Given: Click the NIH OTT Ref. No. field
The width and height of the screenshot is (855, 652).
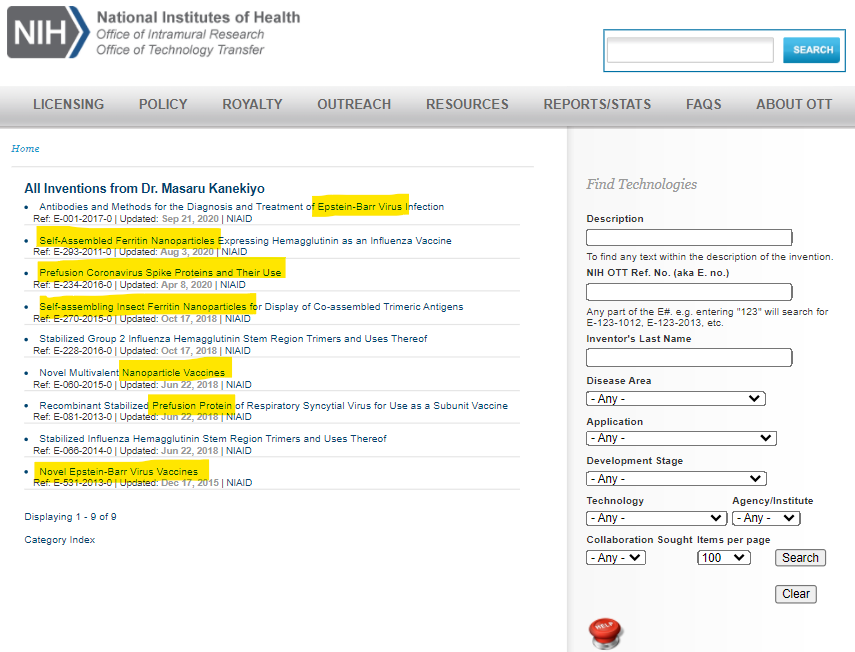Looking at the screenshot, I should 689,292.
